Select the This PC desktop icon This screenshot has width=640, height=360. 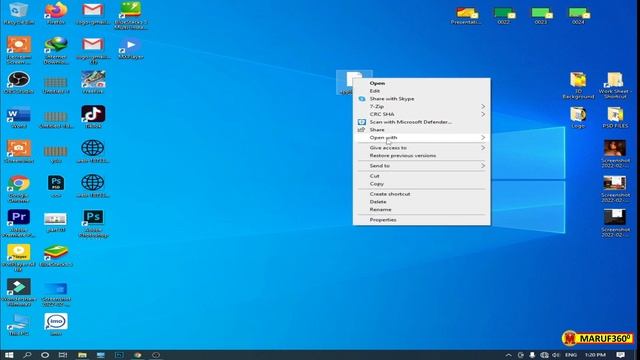point(18,325)
